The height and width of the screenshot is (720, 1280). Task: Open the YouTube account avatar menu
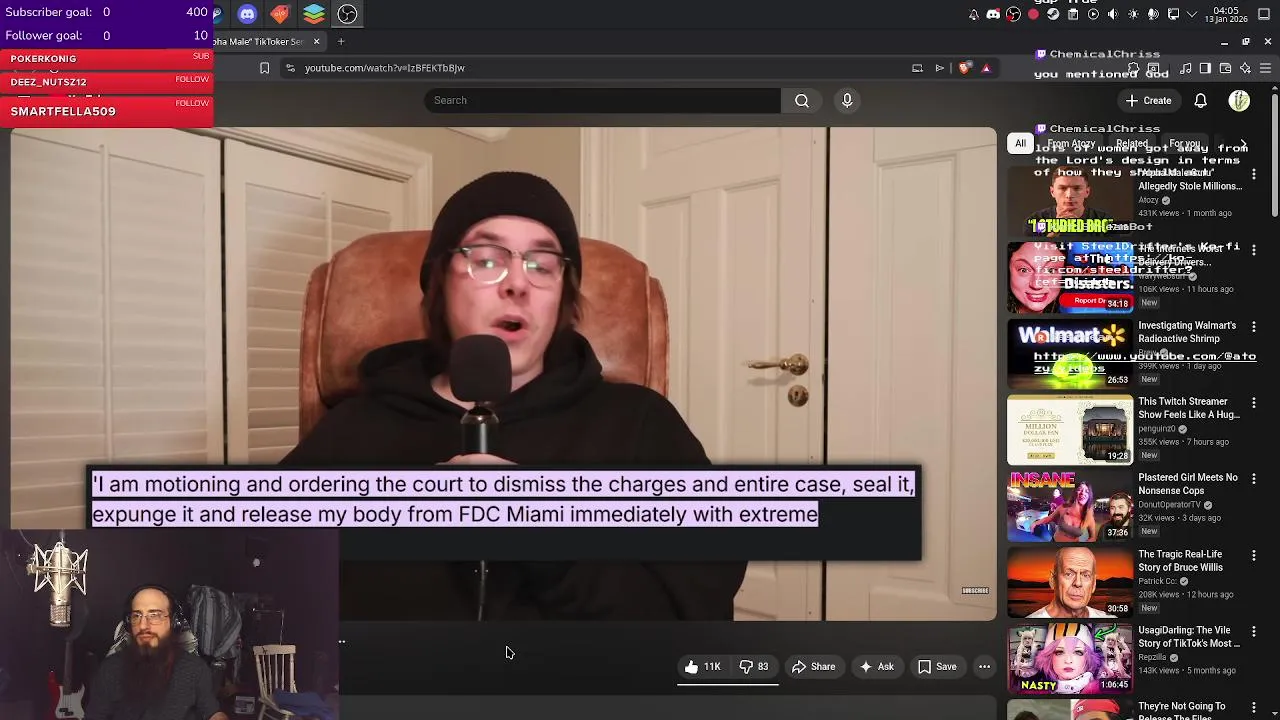point(1239,100)
